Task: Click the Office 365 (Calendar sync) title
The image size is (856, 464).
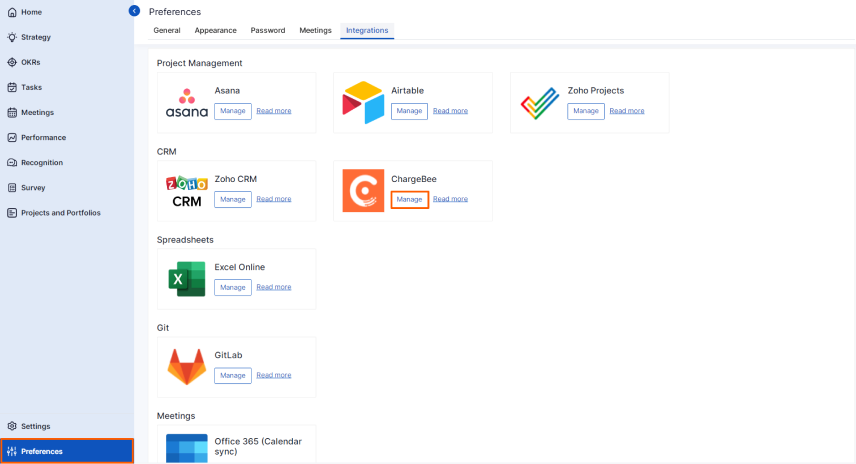Action: (258, 447)
